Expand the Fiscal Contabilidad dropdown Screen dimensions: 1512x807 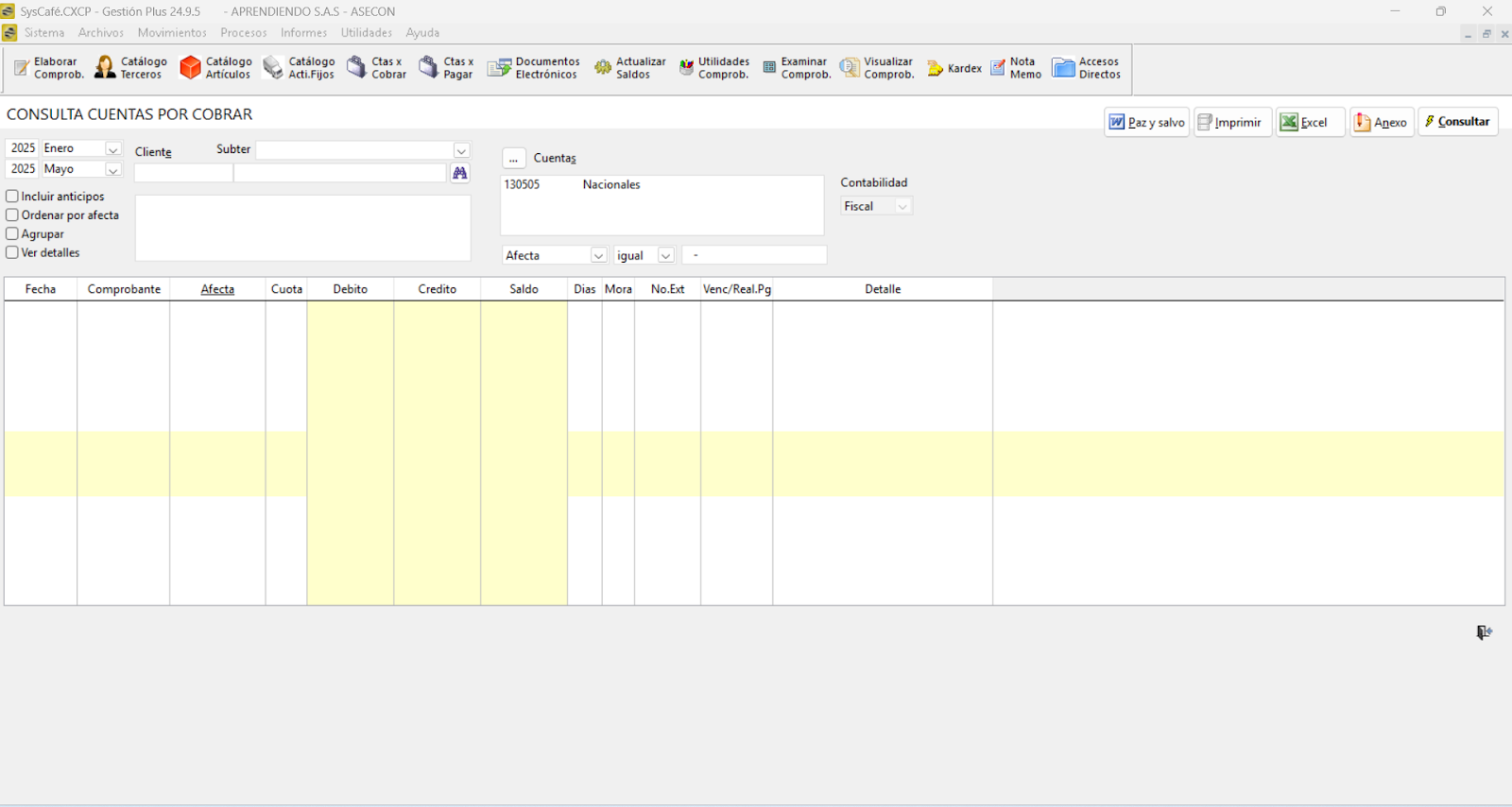pos(902,207)
